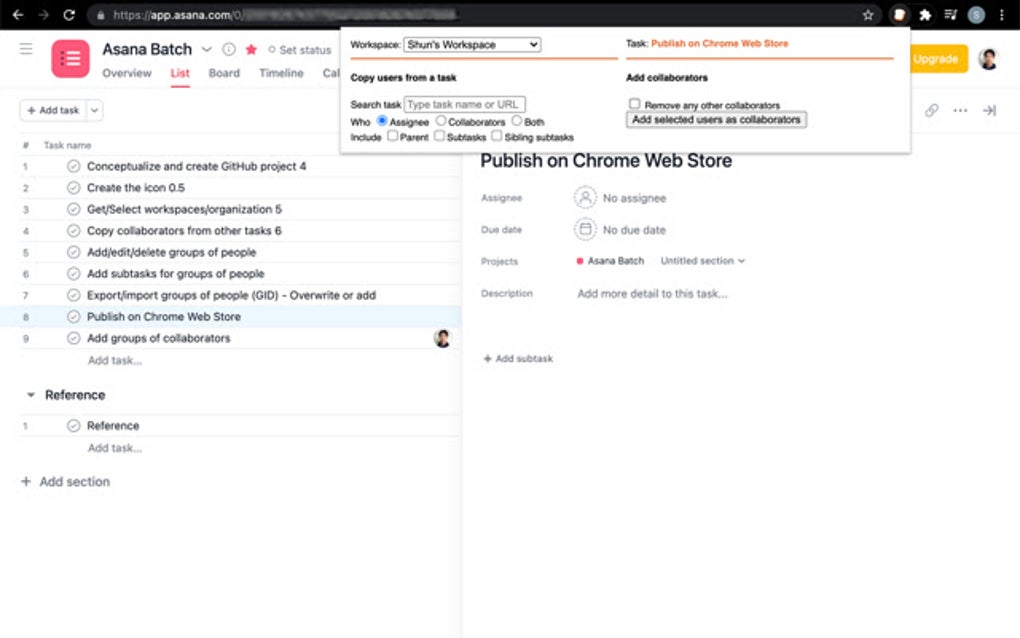This screenshot has height=638, width=1020.
Task: Expand the Add task dropdown arrow
Action: [92, 111]
